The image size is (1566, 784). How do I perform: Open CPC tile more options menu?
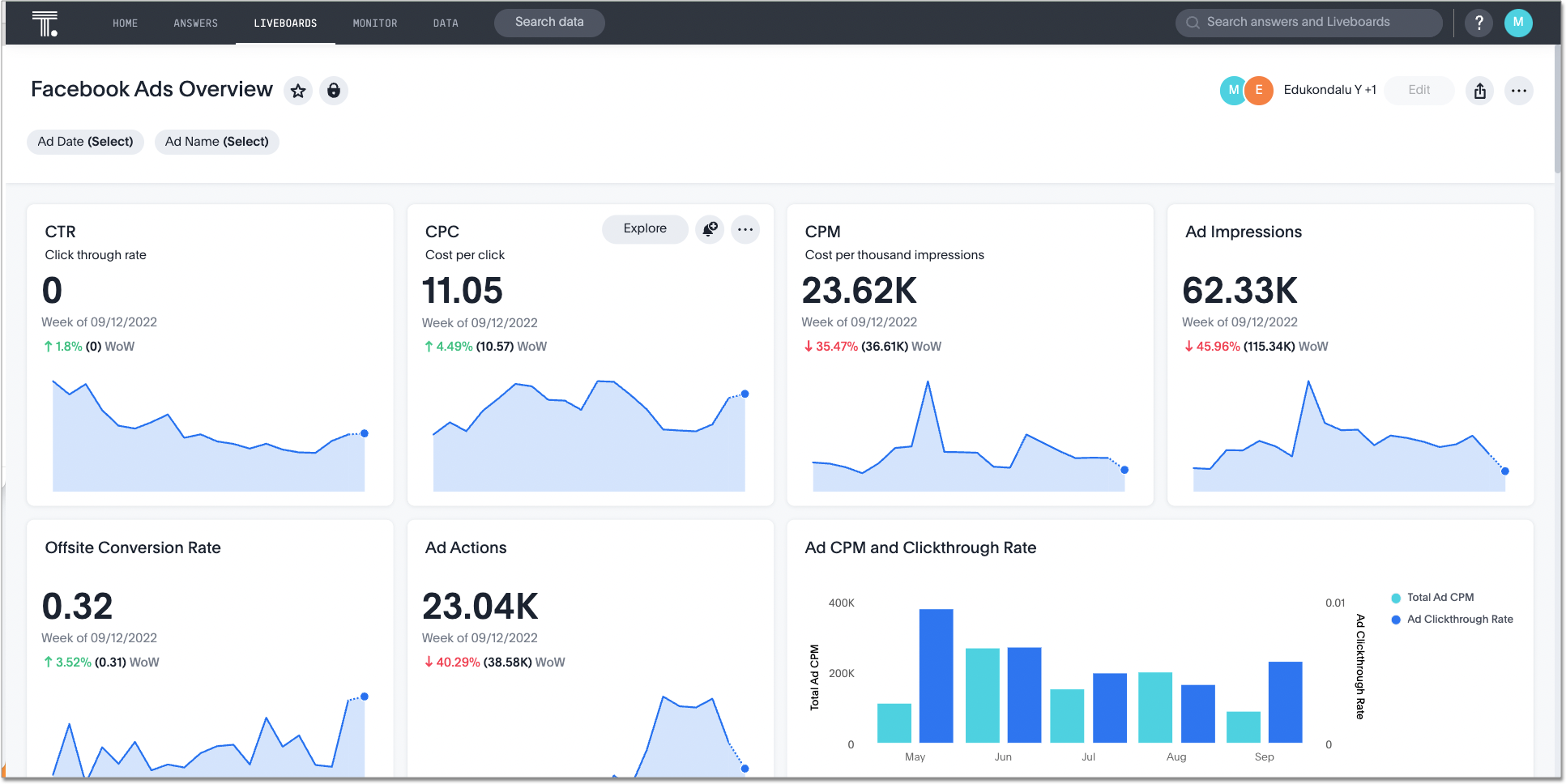coord(745,229)
